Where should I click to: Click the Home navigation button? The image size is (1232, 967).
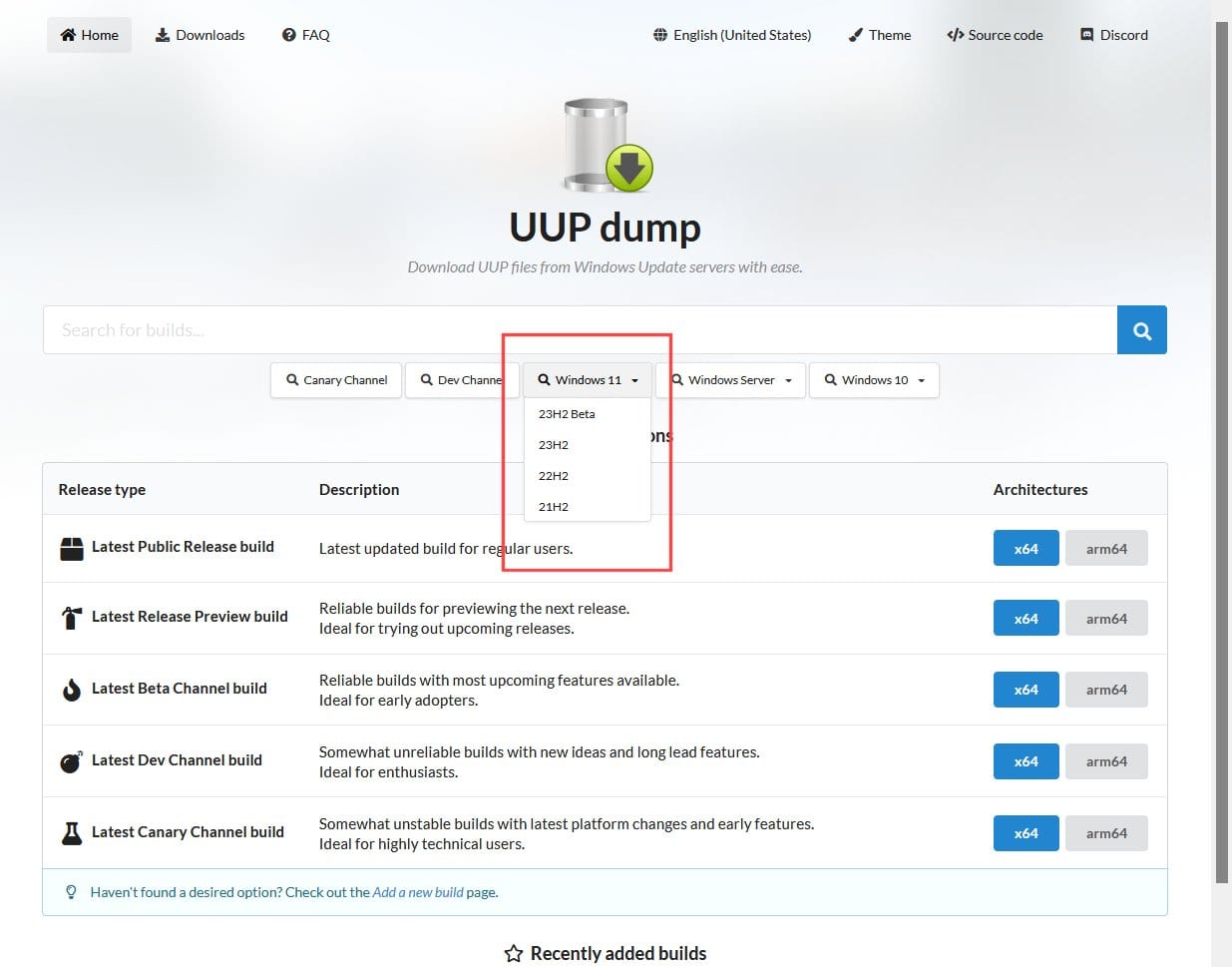click(89, 35)
